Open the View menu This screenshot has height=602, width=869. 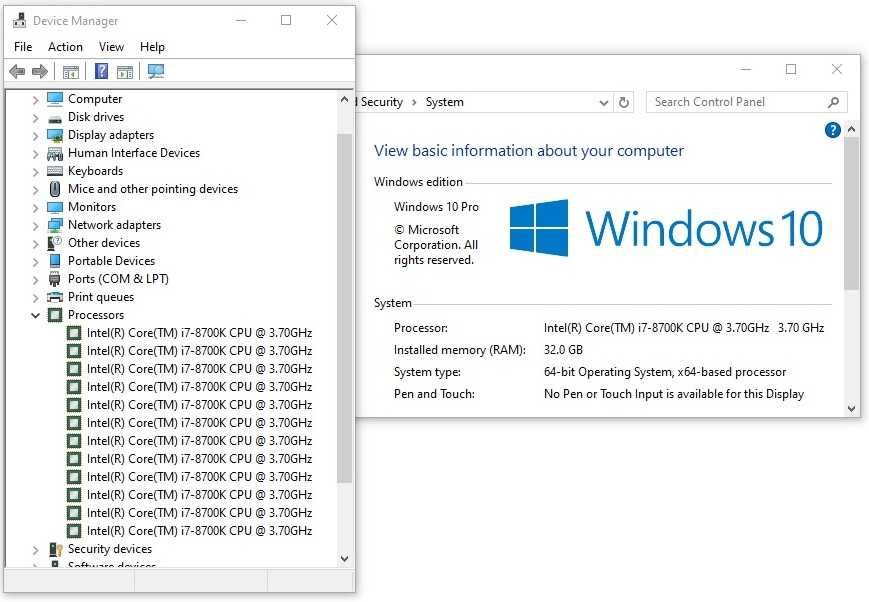click(111, 47)
